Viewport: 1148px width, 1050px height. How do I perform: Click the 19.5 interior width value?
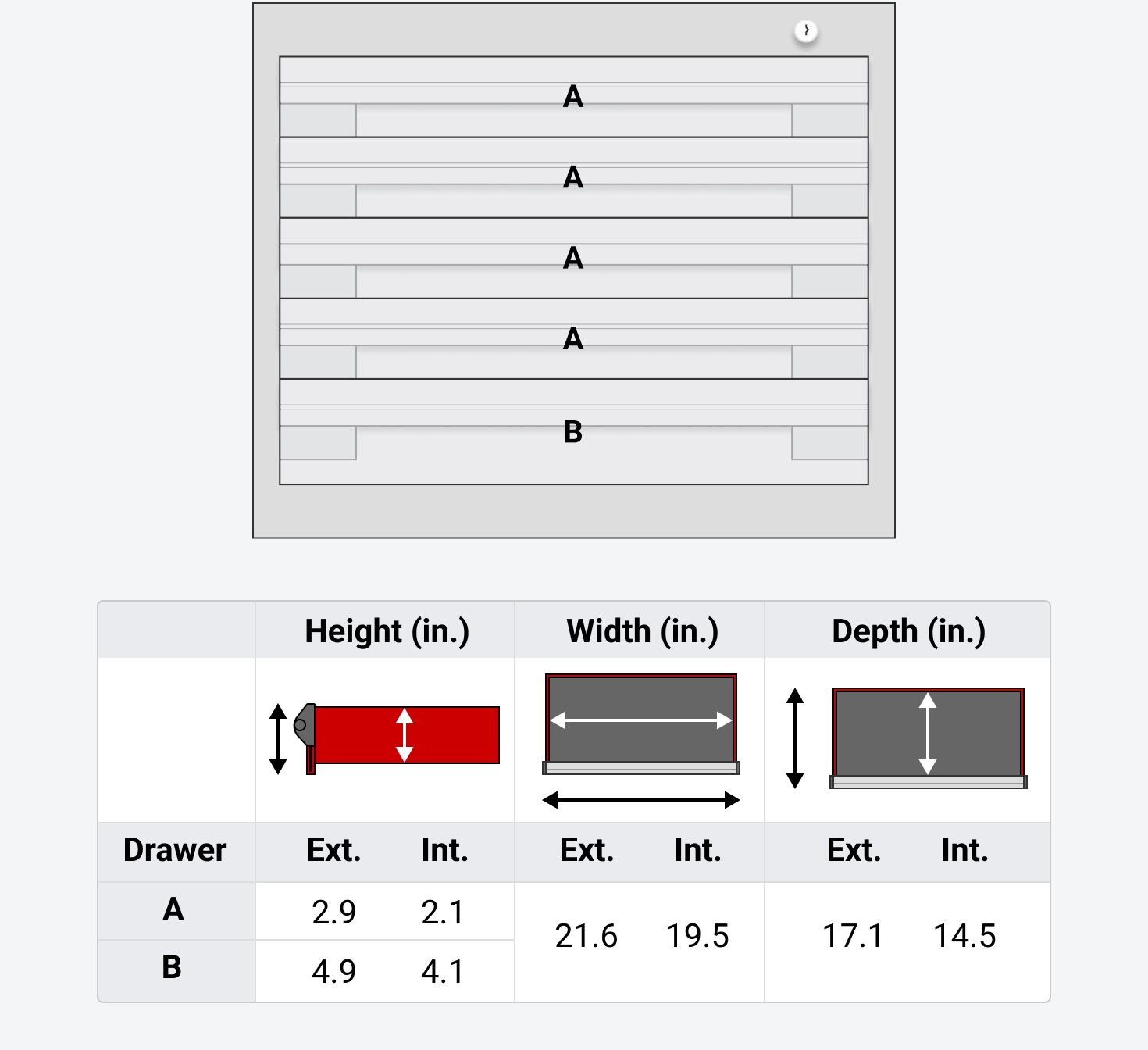click(x=697, y=935)
